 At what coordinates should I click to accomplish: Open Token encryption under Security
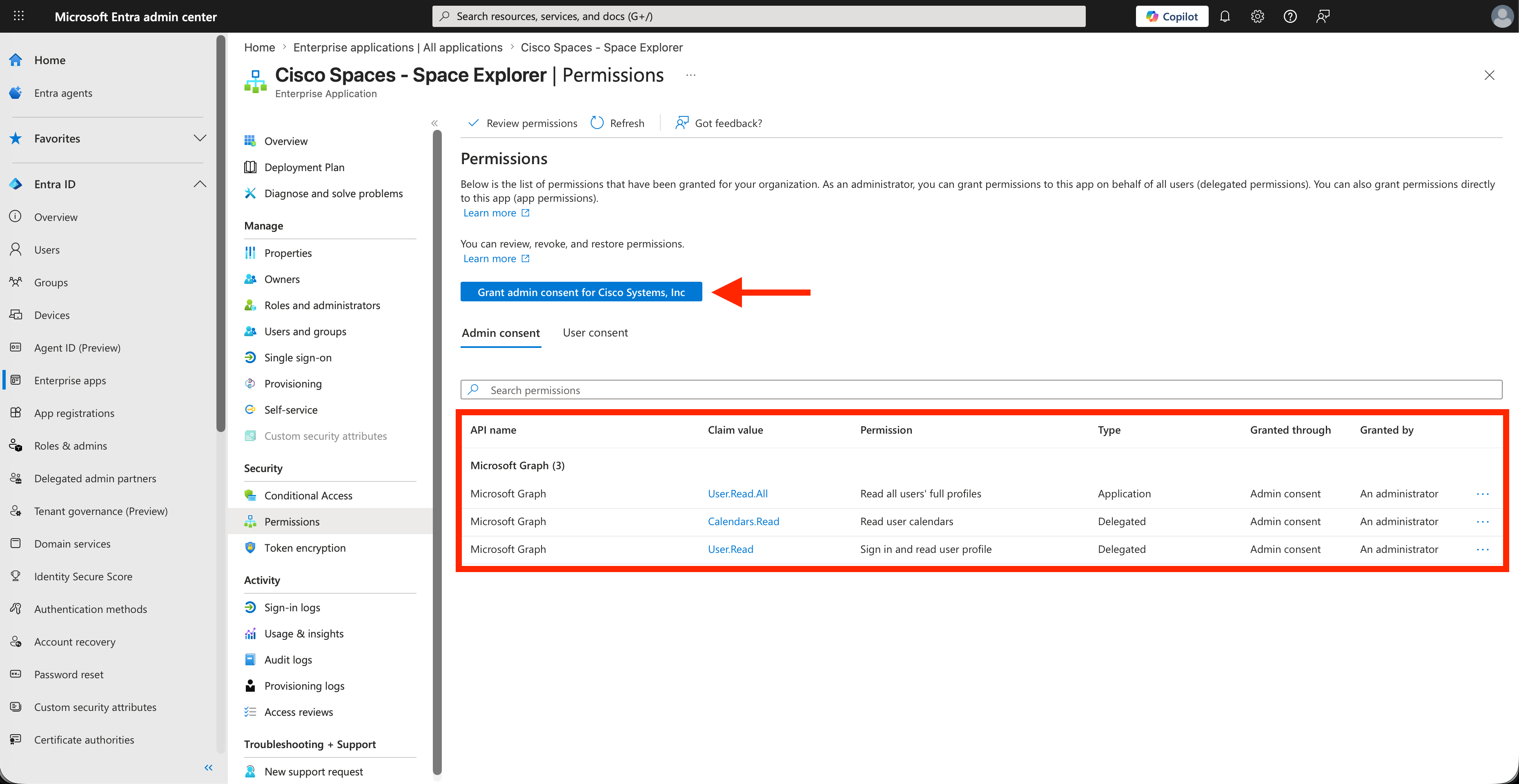pyautogui.click(x=305, y=548)
